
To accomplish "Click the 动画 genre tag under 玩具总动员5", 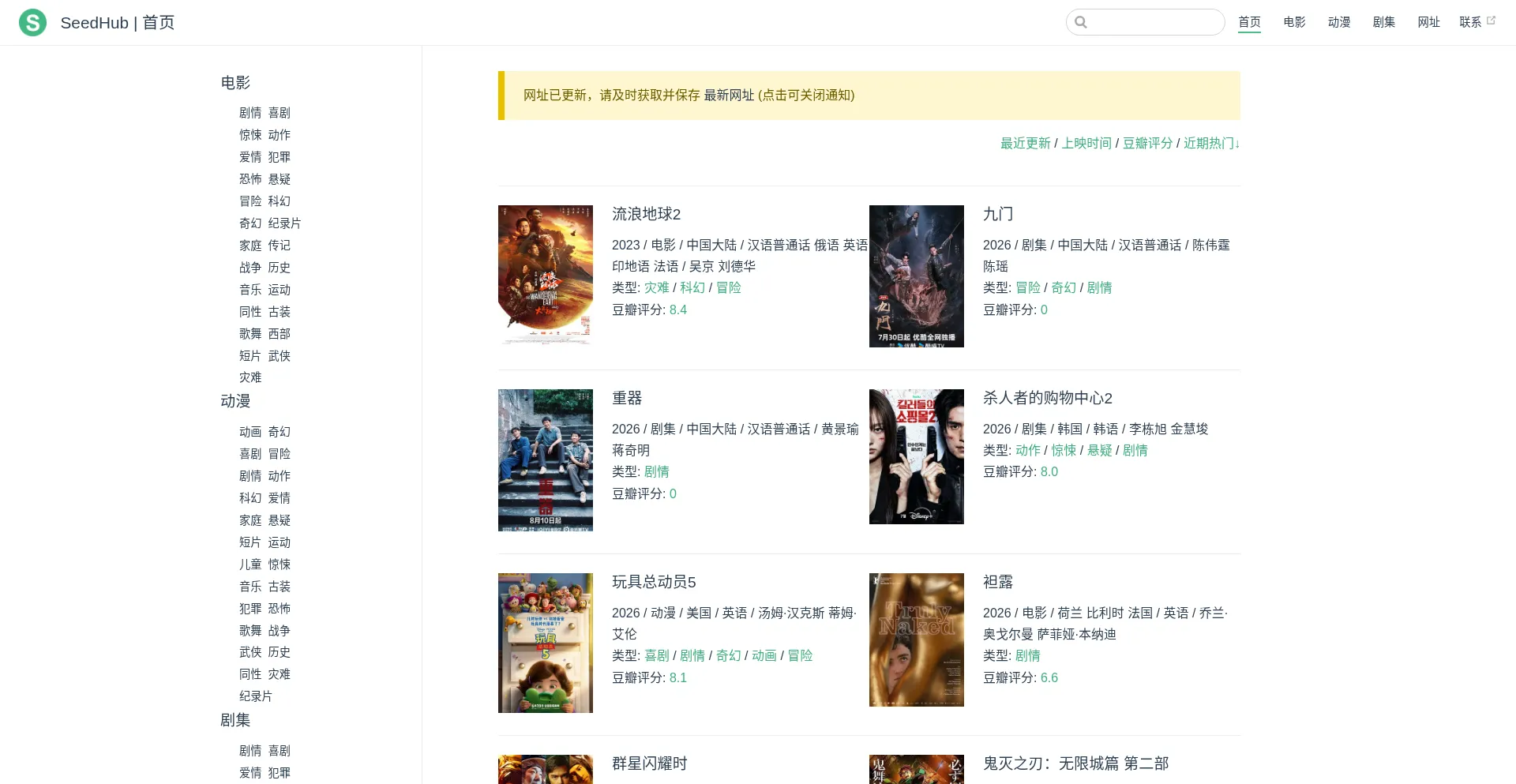I will pos(764,656).
